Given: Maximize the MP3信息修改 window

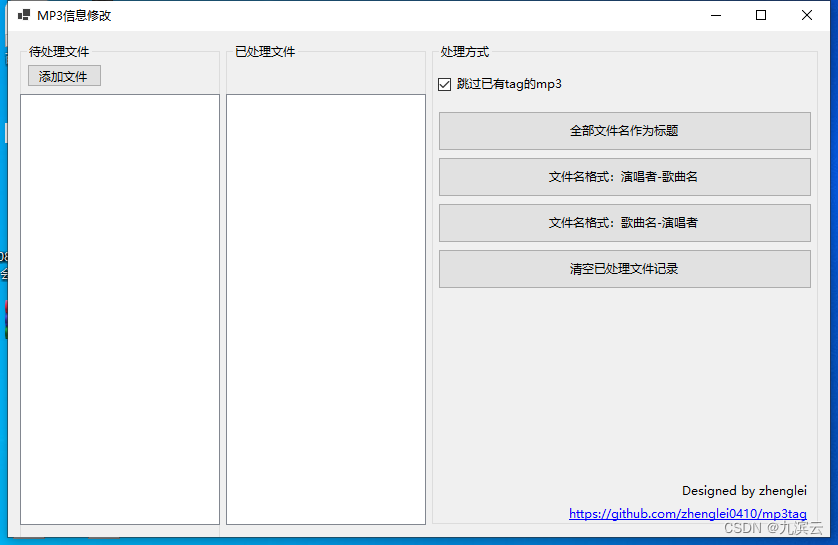Looking at the screenshot, I should [x=761, y=15].
